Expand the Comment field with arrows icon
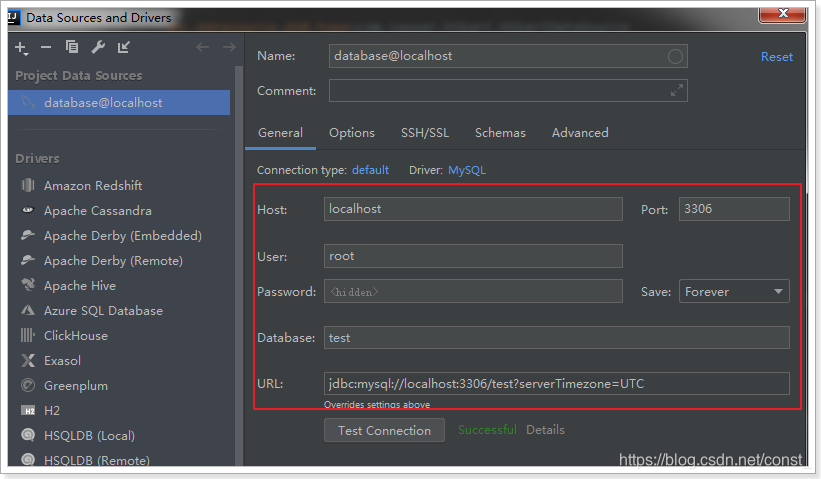 coord(676,91)
